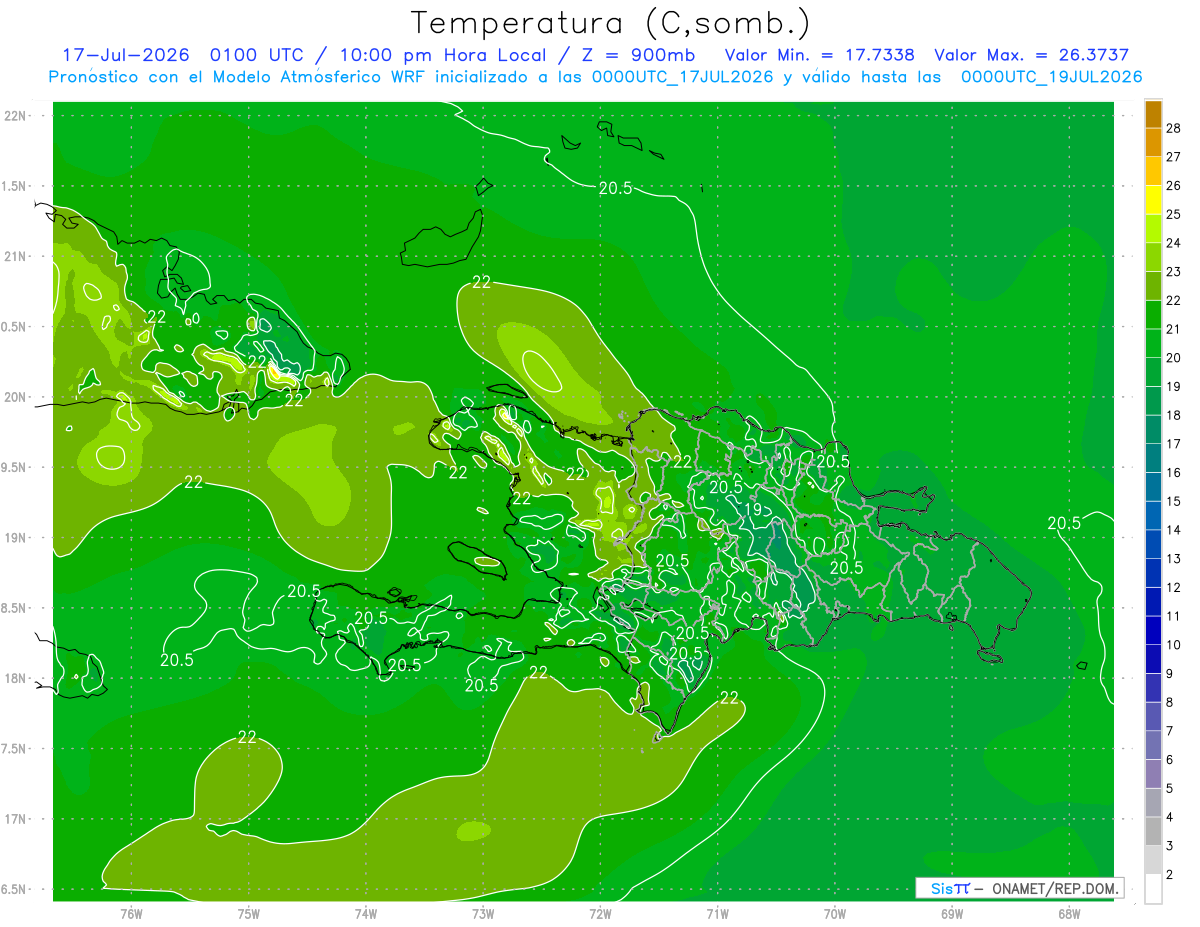
Task: Click the green legend swatch between 19 and 20
Action: (1153, 372)
